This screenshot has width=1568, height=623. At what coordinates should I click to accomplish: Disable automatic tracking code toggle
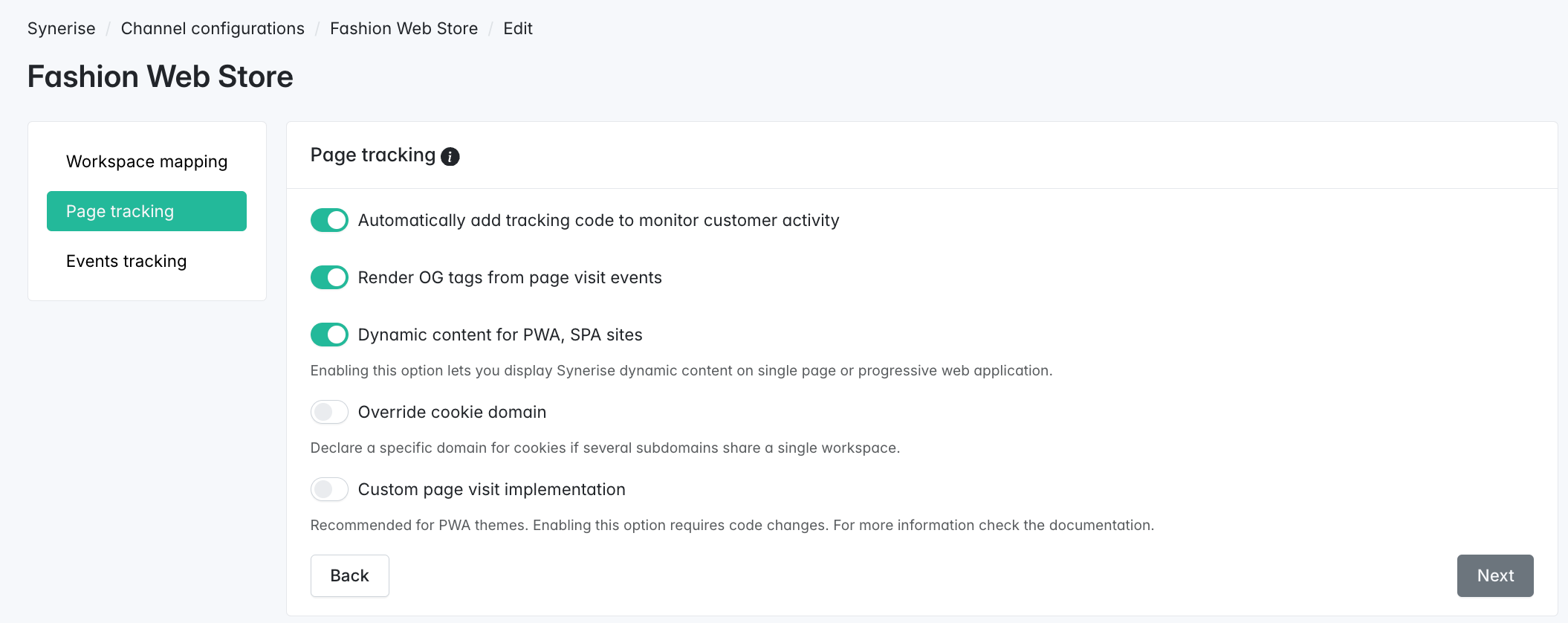[329, 220]
